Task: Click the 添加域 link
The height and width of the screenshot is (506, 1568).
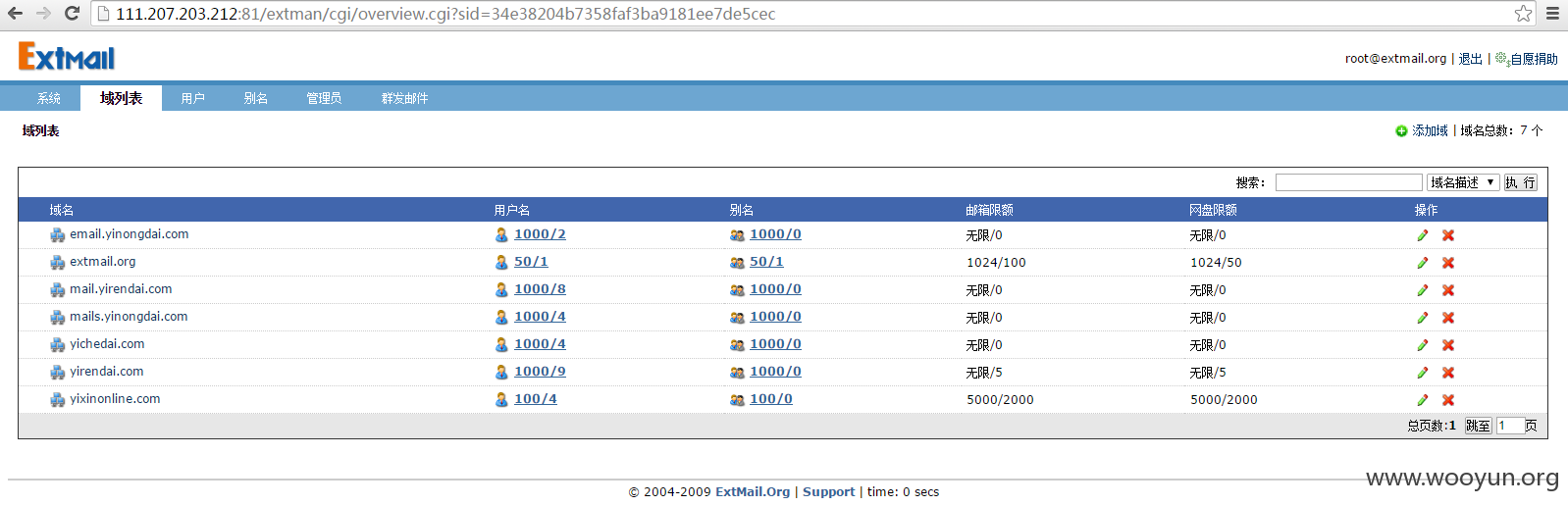Action: click(x=1430, y=130)
